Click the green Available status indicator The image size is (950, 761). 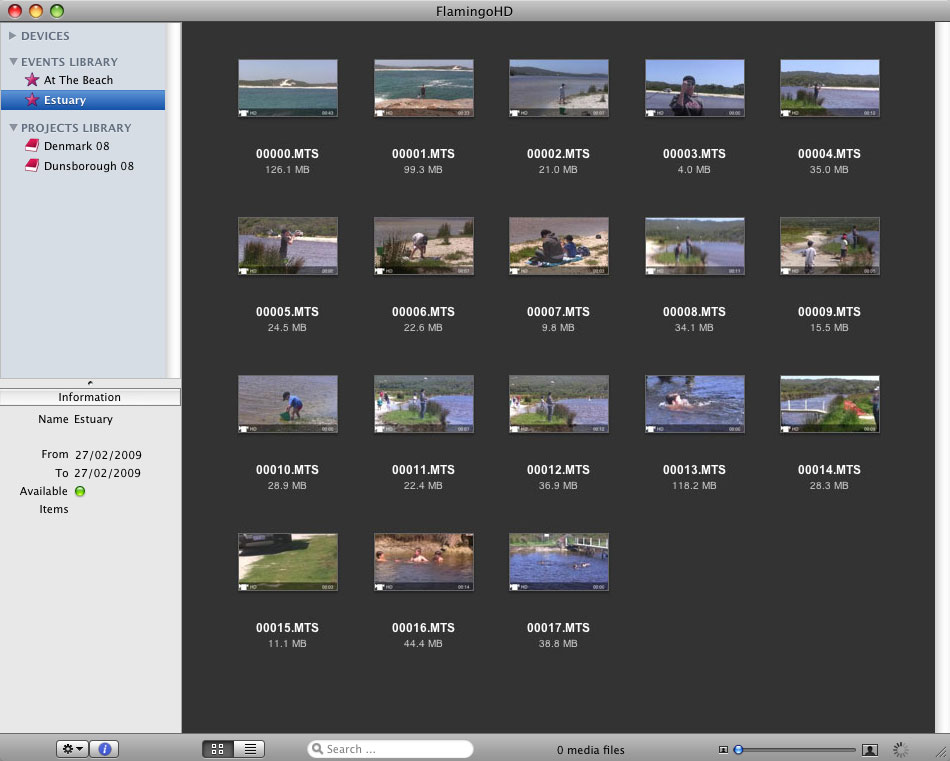click(80, 491)
